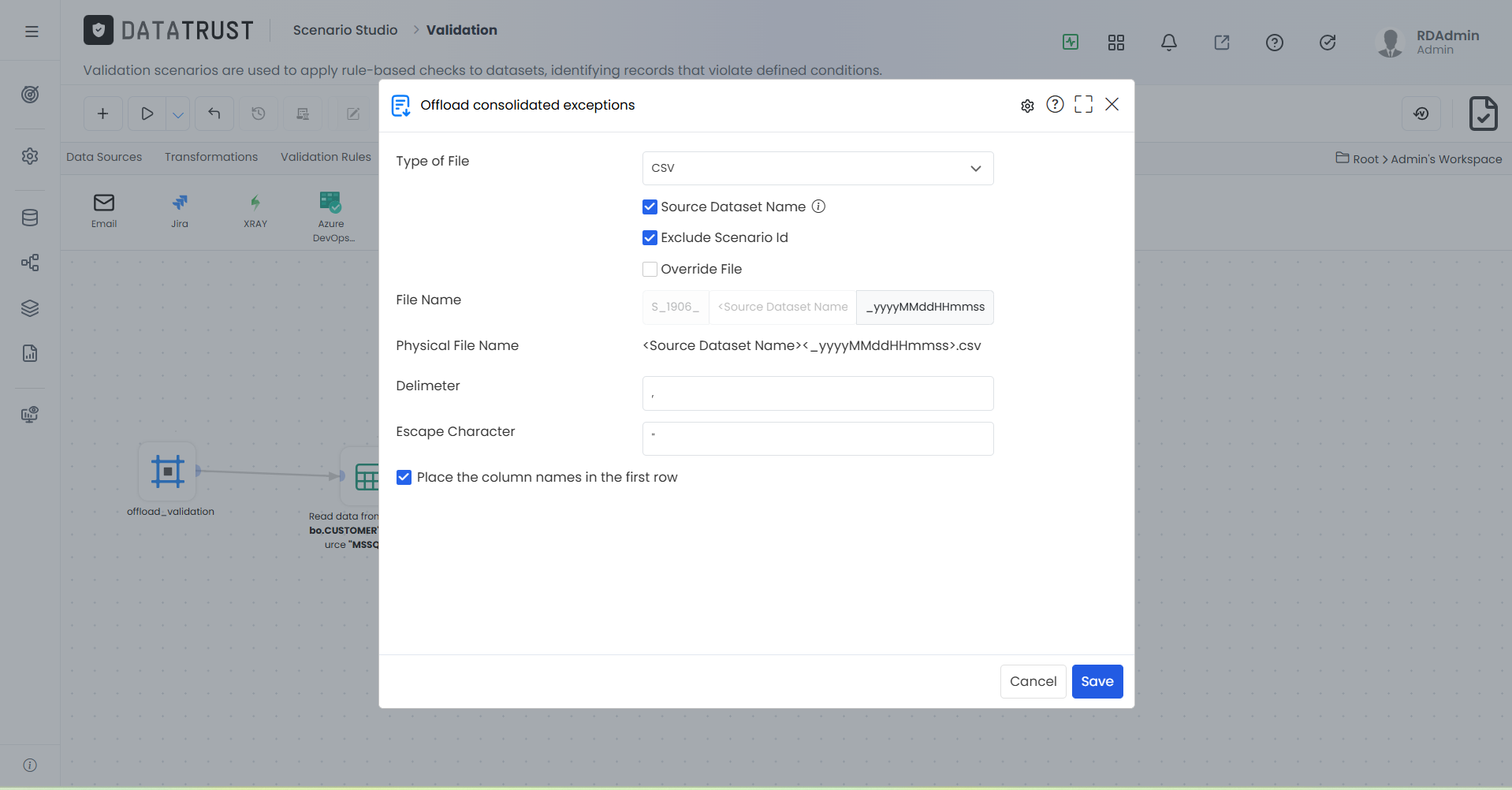Uncheck the Exclude Scenario Id checkbox
This screenshot has width=1512, height=790.
[650, 237]
